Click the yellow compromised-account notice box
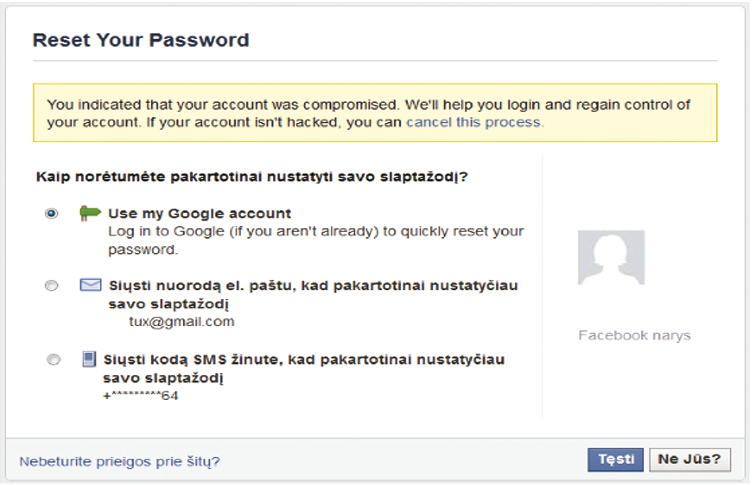 click(x=375, y=113)
